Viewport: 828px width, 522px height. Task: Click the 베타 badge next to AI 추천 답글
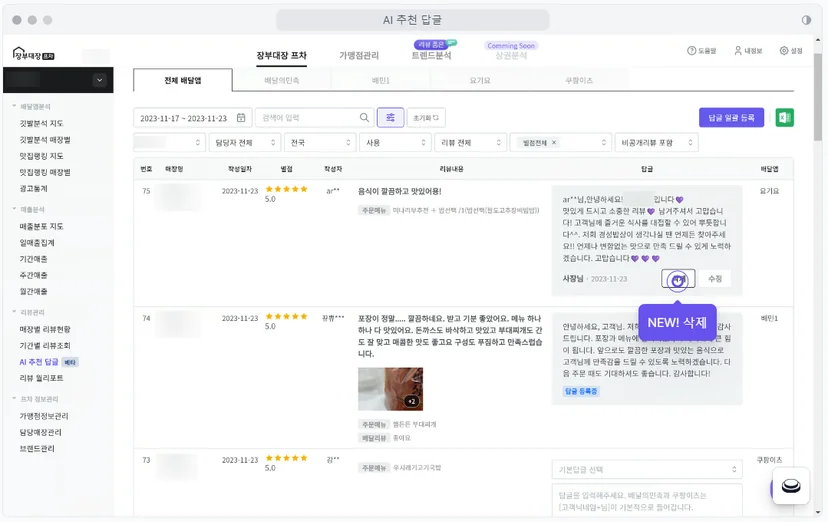[70, 362]
